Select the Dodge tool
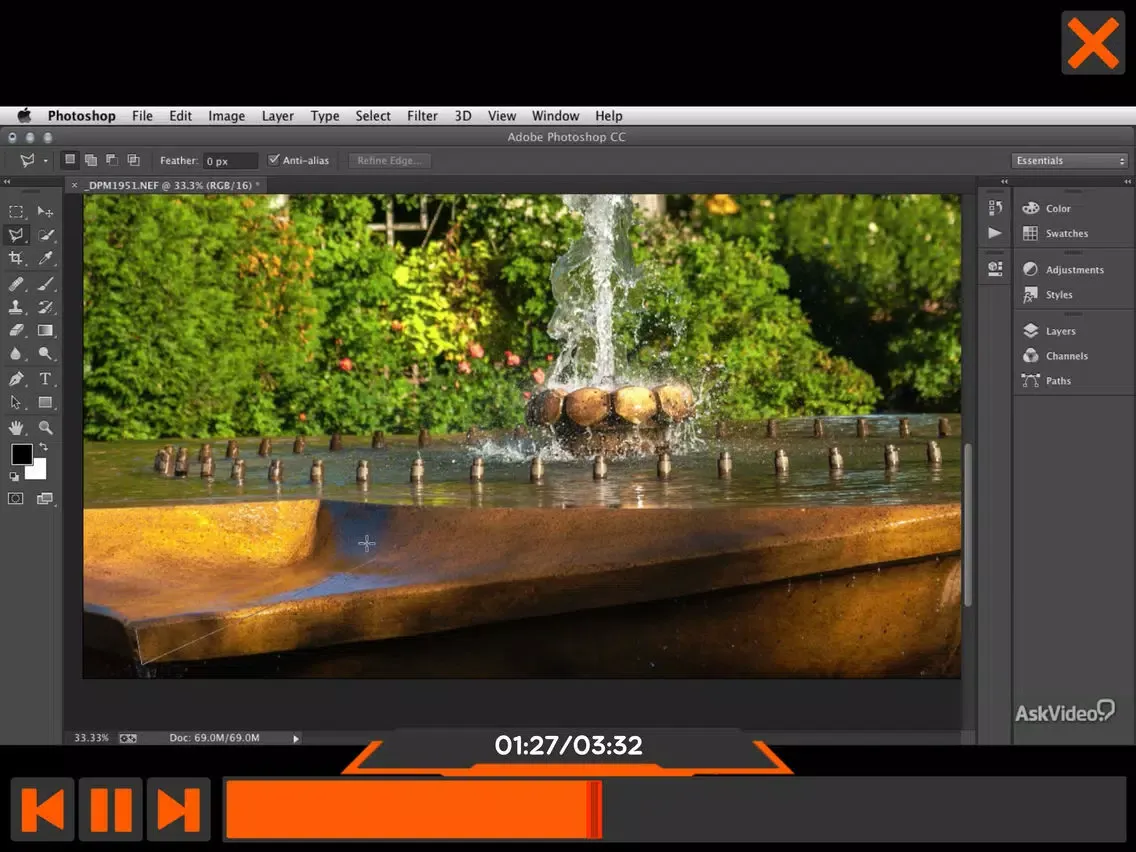Screen dimensions: 1136x852 click(x=45, y=354)
